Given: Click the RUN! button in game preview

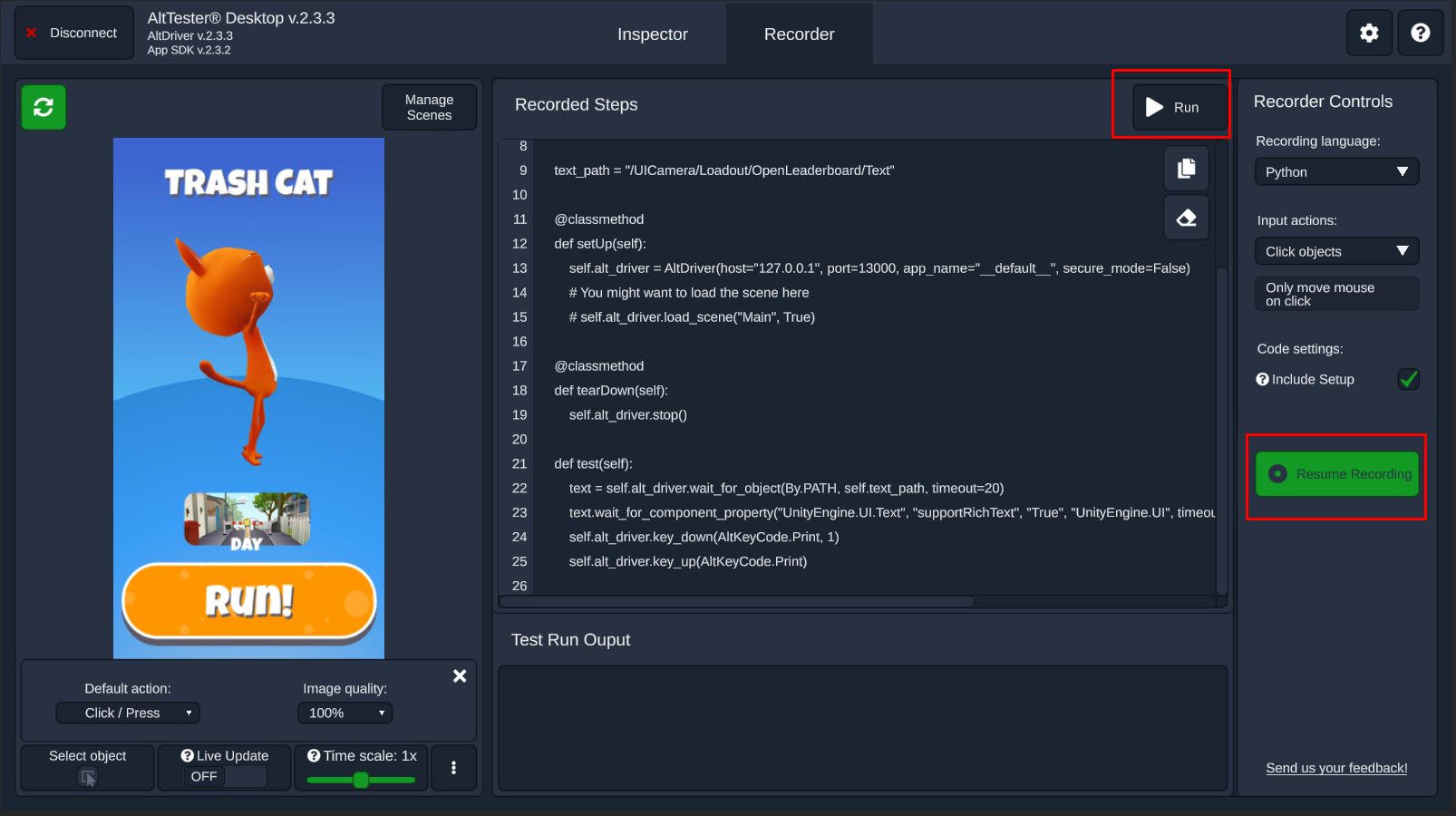Looking at the screenshot, I should [x=249, y=601].
